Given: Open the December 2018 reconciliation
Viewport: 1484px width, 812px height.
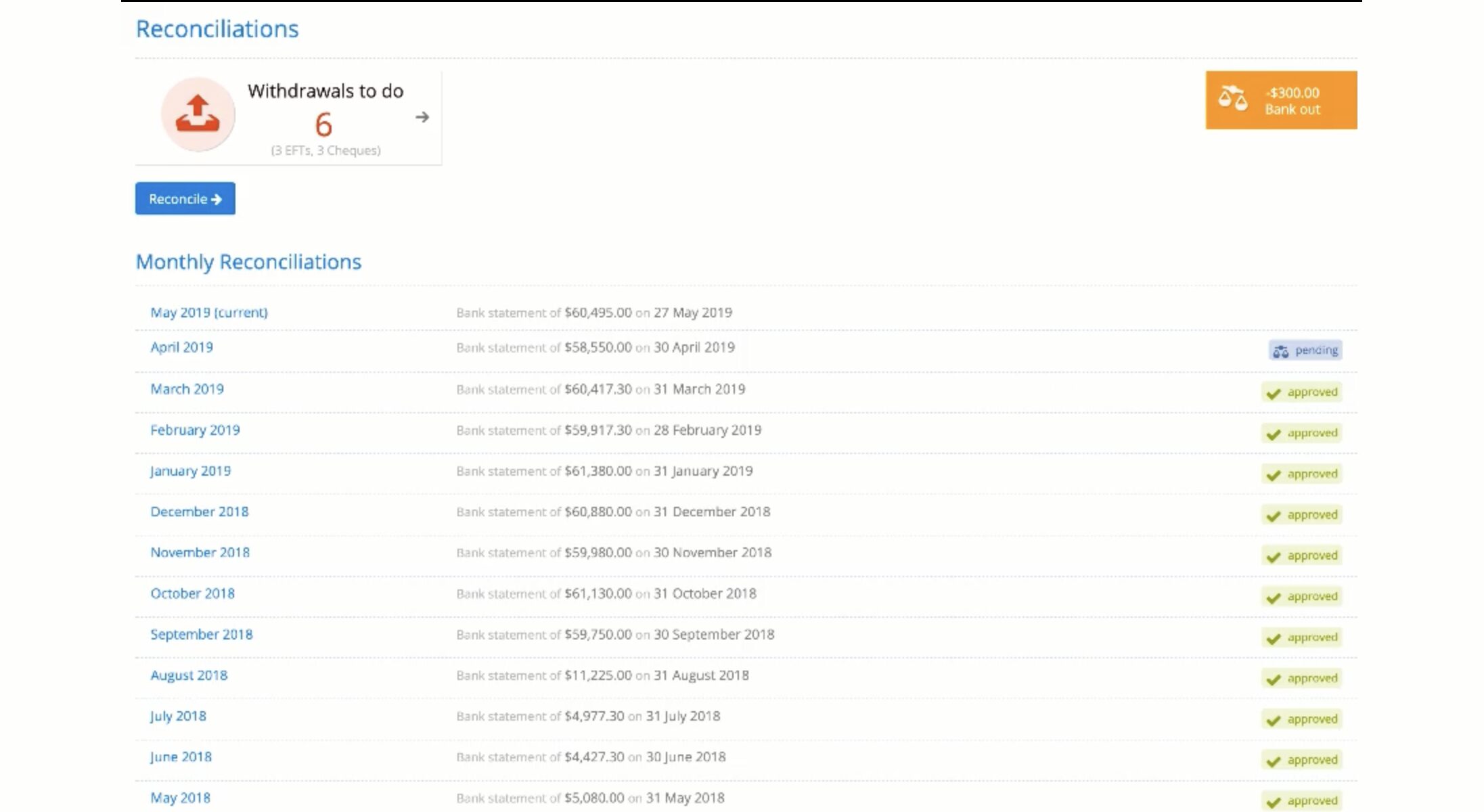Looking at the screenshot, I should point(200,512).
